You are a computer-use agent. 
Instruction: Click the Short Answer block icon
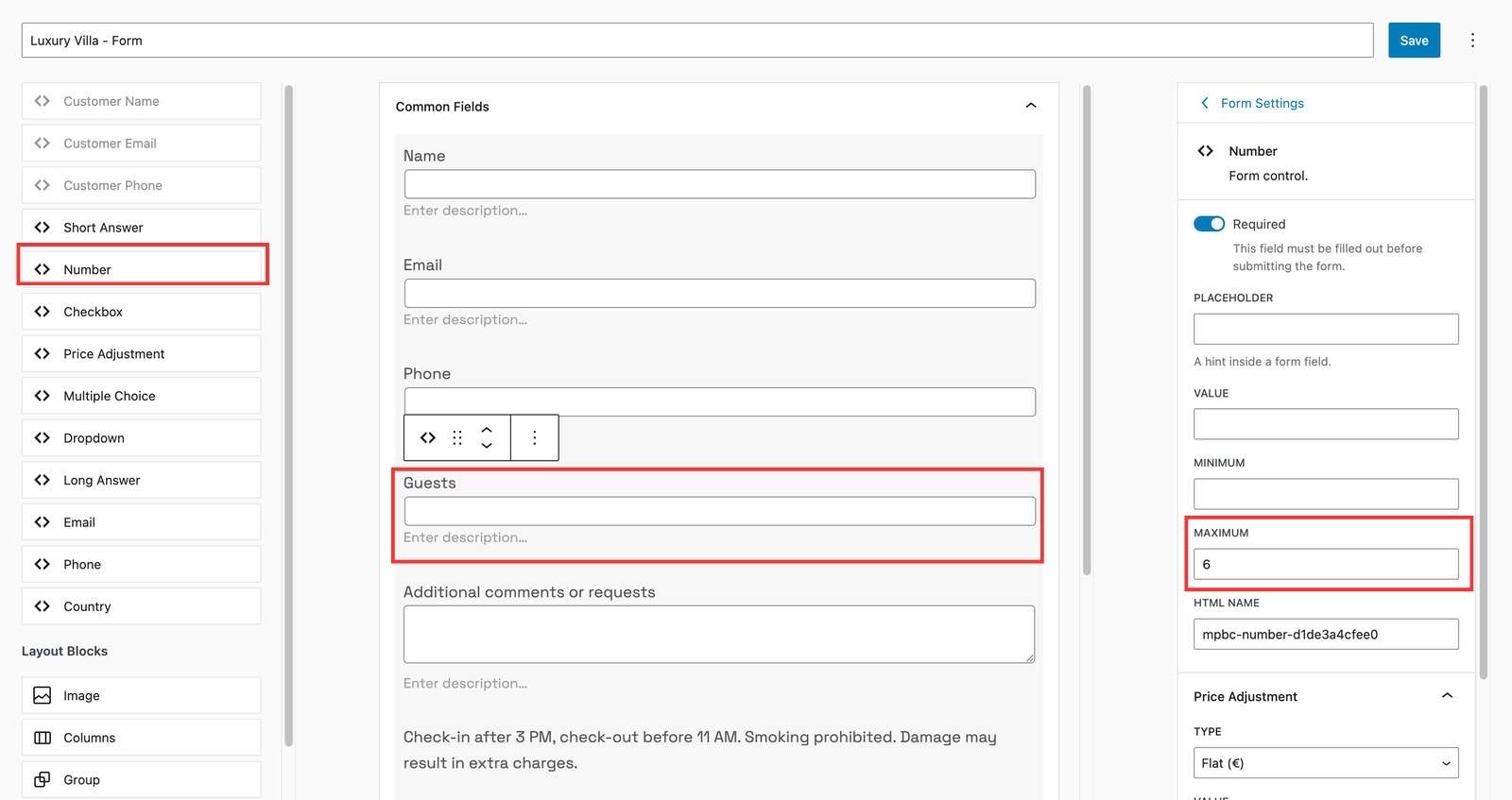42,228
